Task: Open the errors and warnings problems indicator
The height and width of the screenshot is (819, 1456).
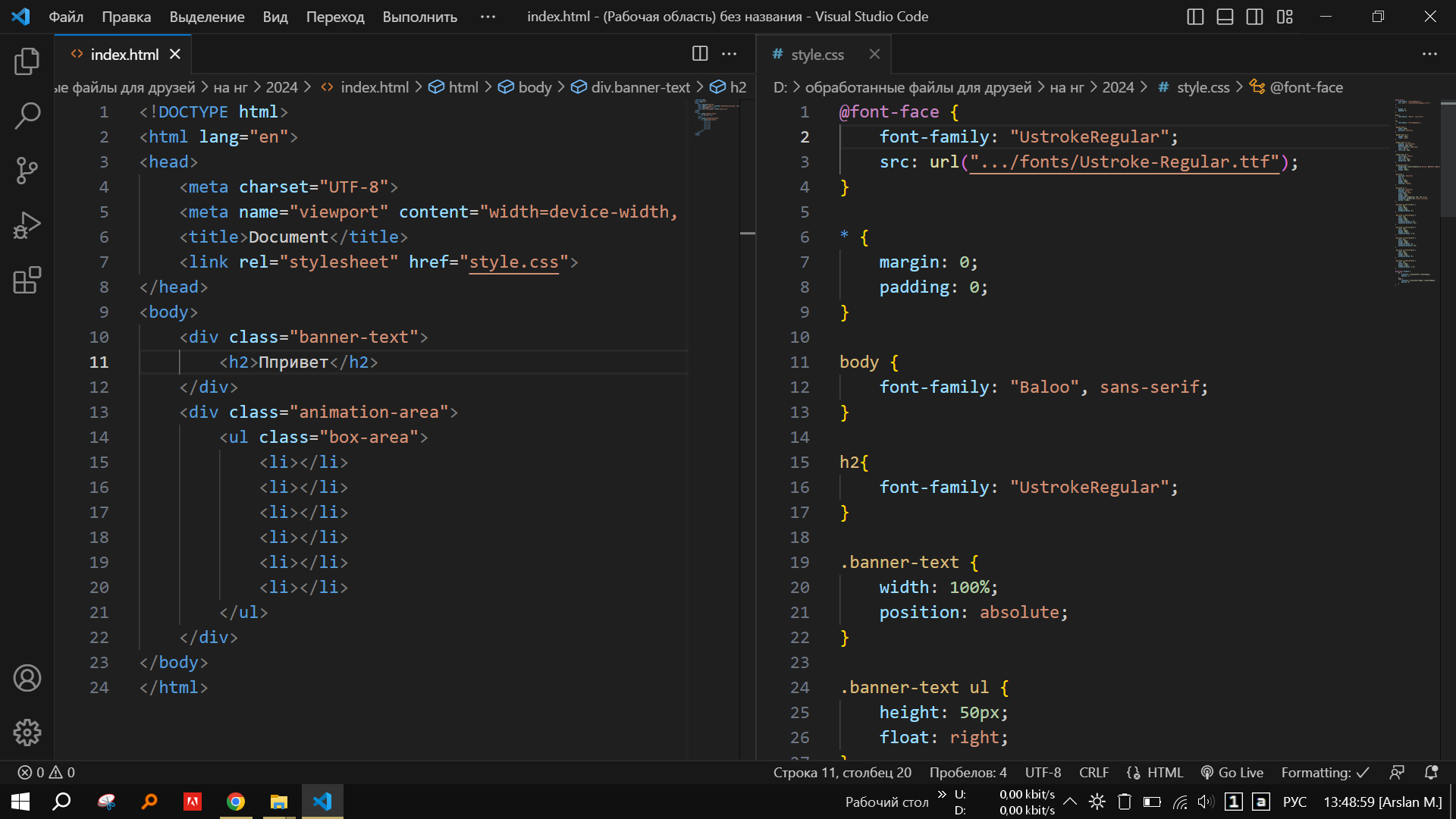Action: point(46,773)
